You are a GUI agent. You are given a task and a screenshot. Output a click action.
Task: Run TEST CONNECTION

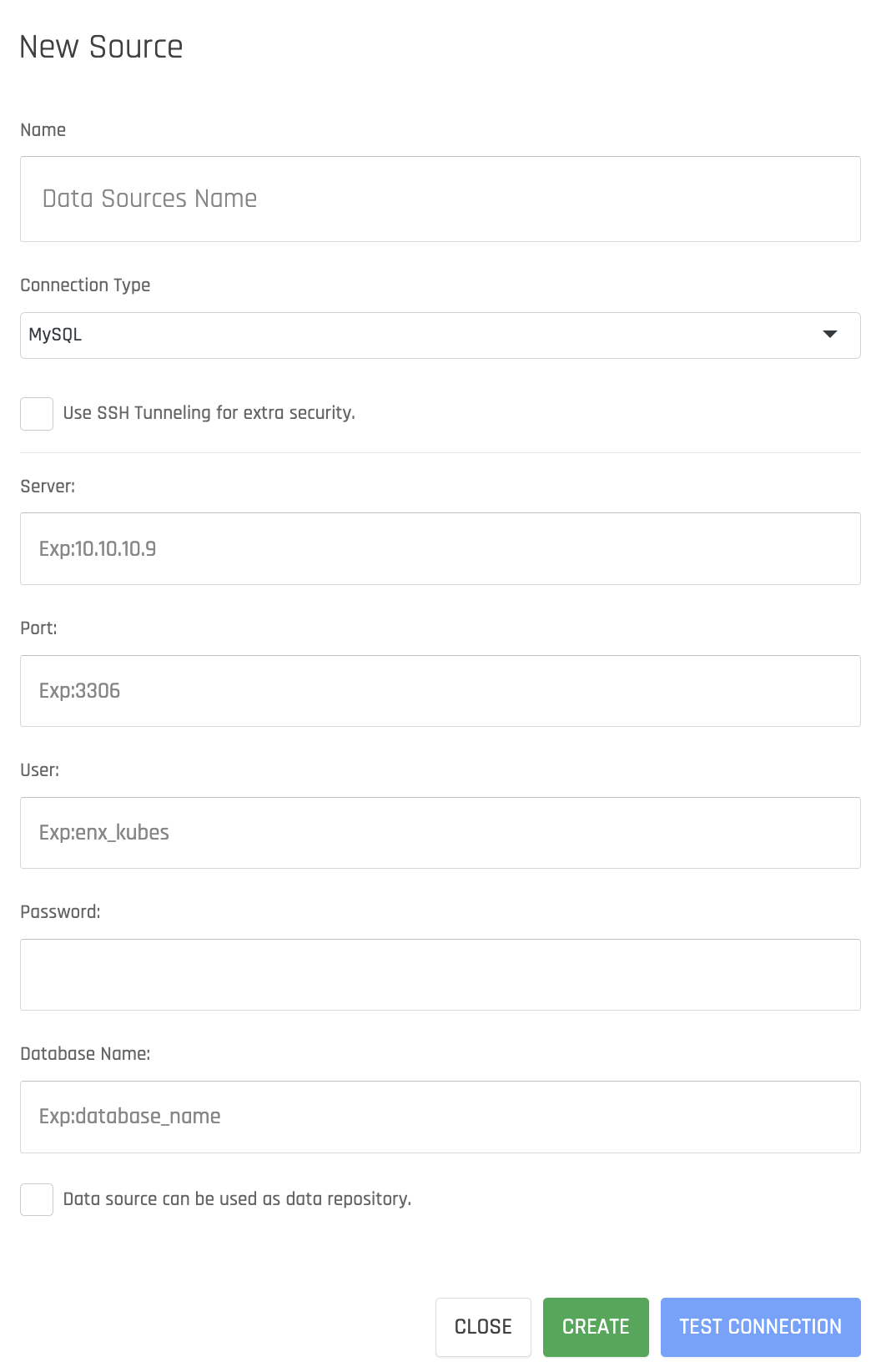coord(761,1327)
